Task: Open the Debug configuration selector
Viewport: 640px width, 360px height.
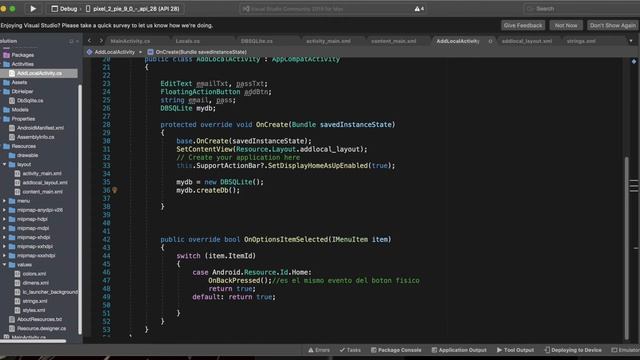Action: click(x=64, y=9)
